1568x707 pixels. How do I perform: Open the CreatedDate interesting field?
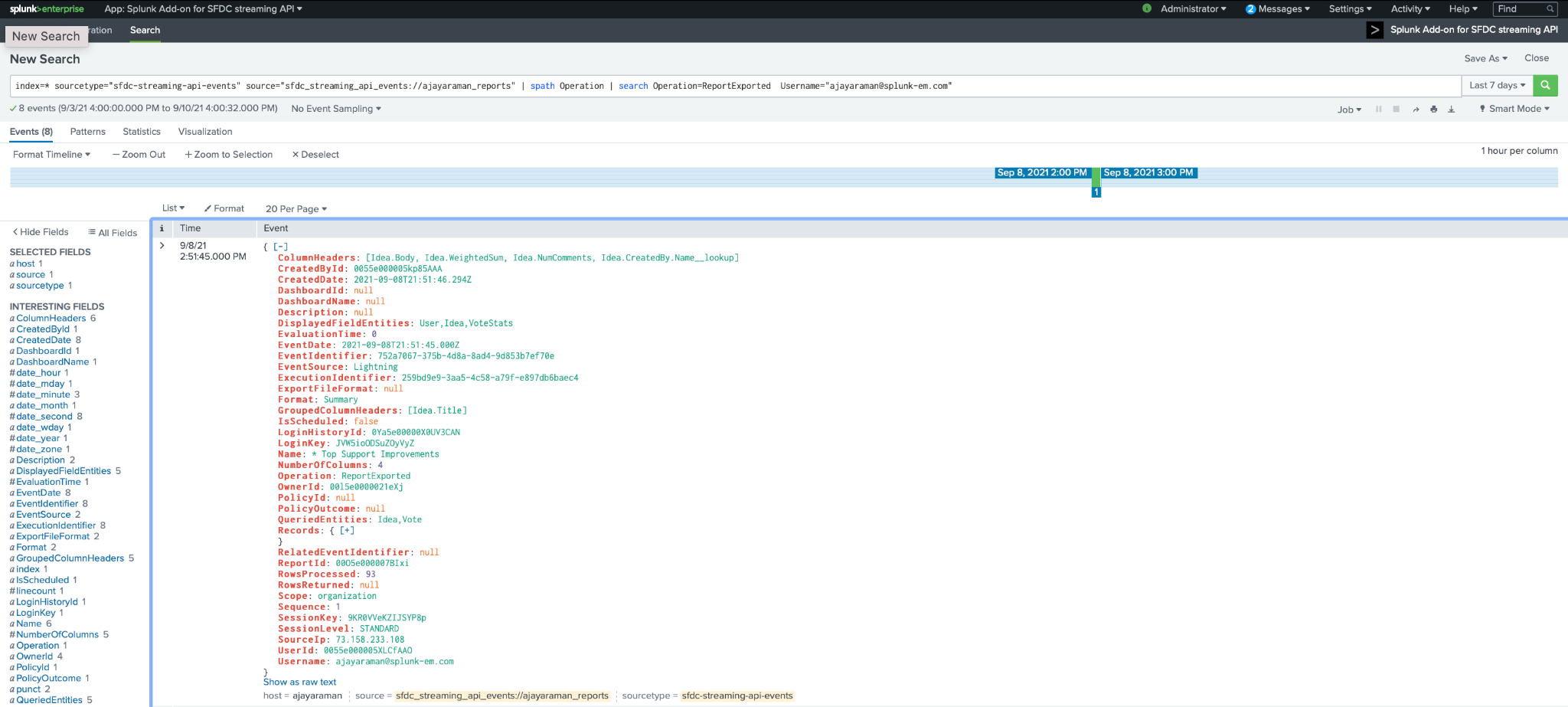click(x=44, y=340)
